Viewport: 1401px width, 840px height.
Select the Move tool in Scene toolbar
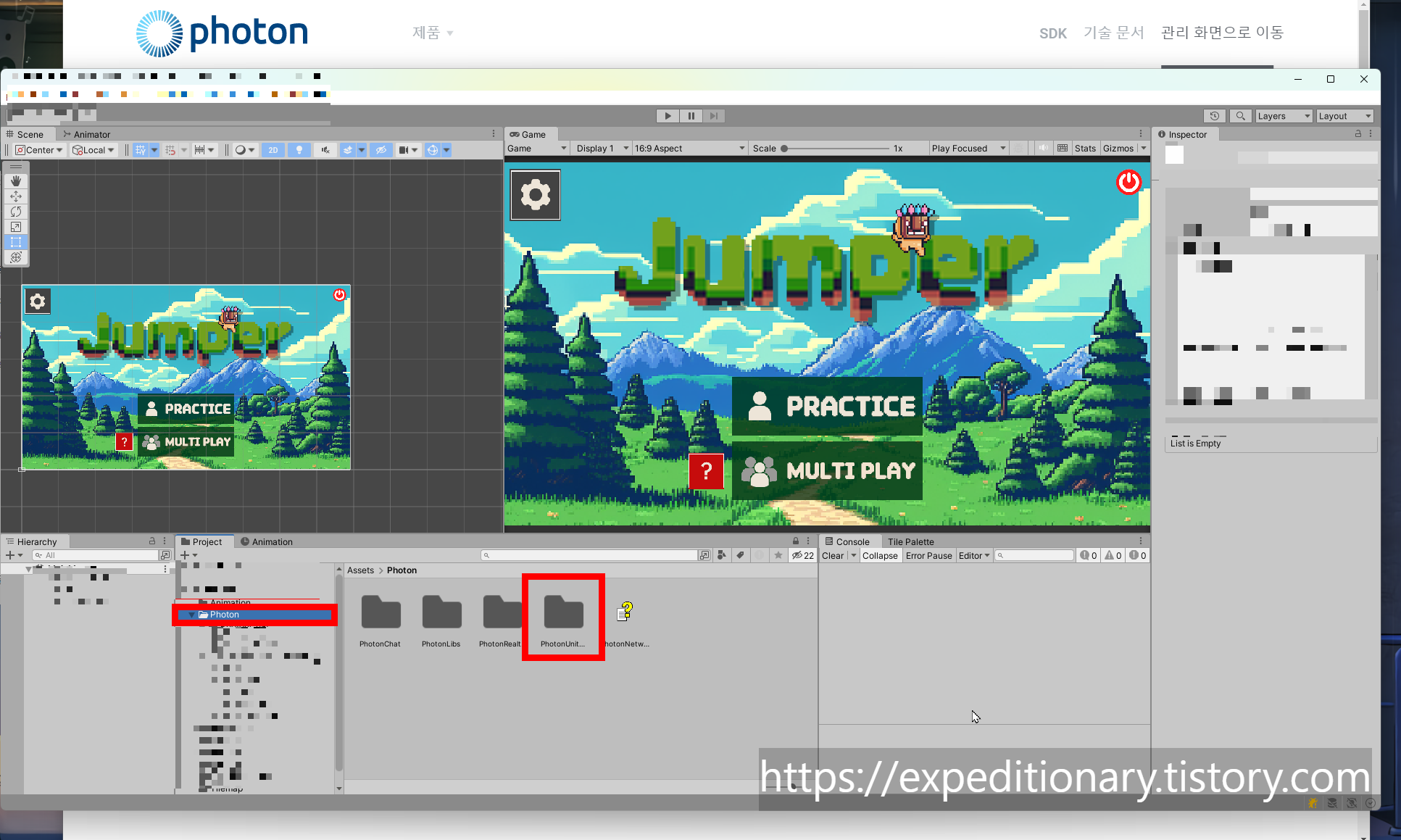[15, 196]
